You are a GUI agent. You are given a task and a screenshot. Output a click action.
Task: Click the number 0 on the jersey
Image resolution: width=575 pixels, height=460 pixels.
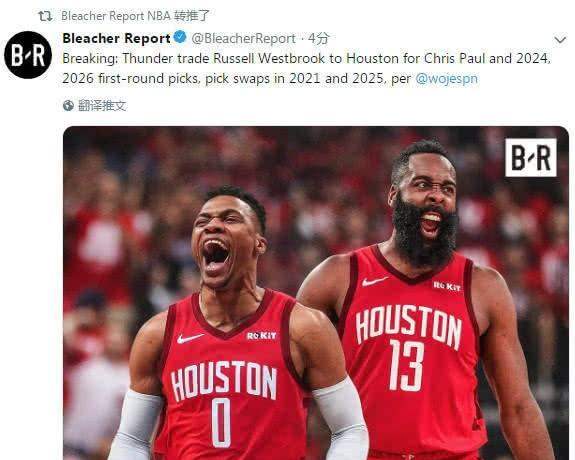221,423
